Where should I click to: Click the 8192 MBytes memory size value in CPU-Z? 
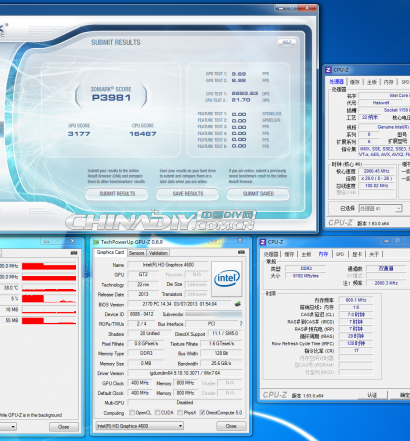(x=306, y=276)
